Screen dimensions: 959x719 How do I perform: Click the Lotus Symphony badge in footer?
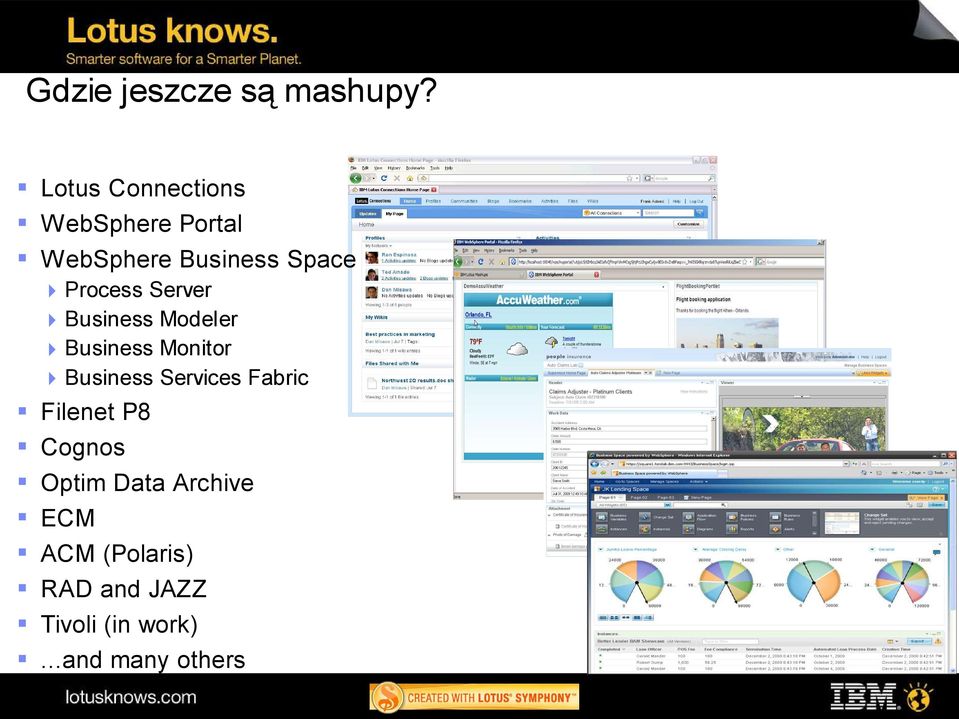coord(474,697)
